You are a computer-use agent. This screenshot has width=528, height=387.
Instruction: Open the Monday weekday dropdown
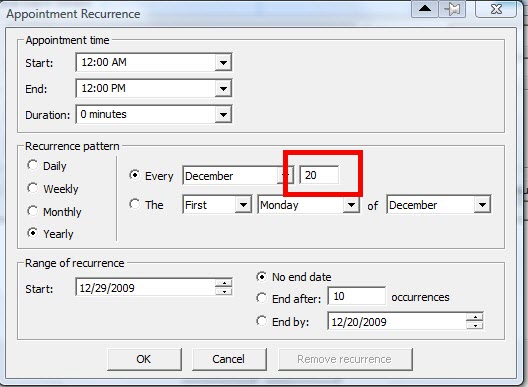351,204
